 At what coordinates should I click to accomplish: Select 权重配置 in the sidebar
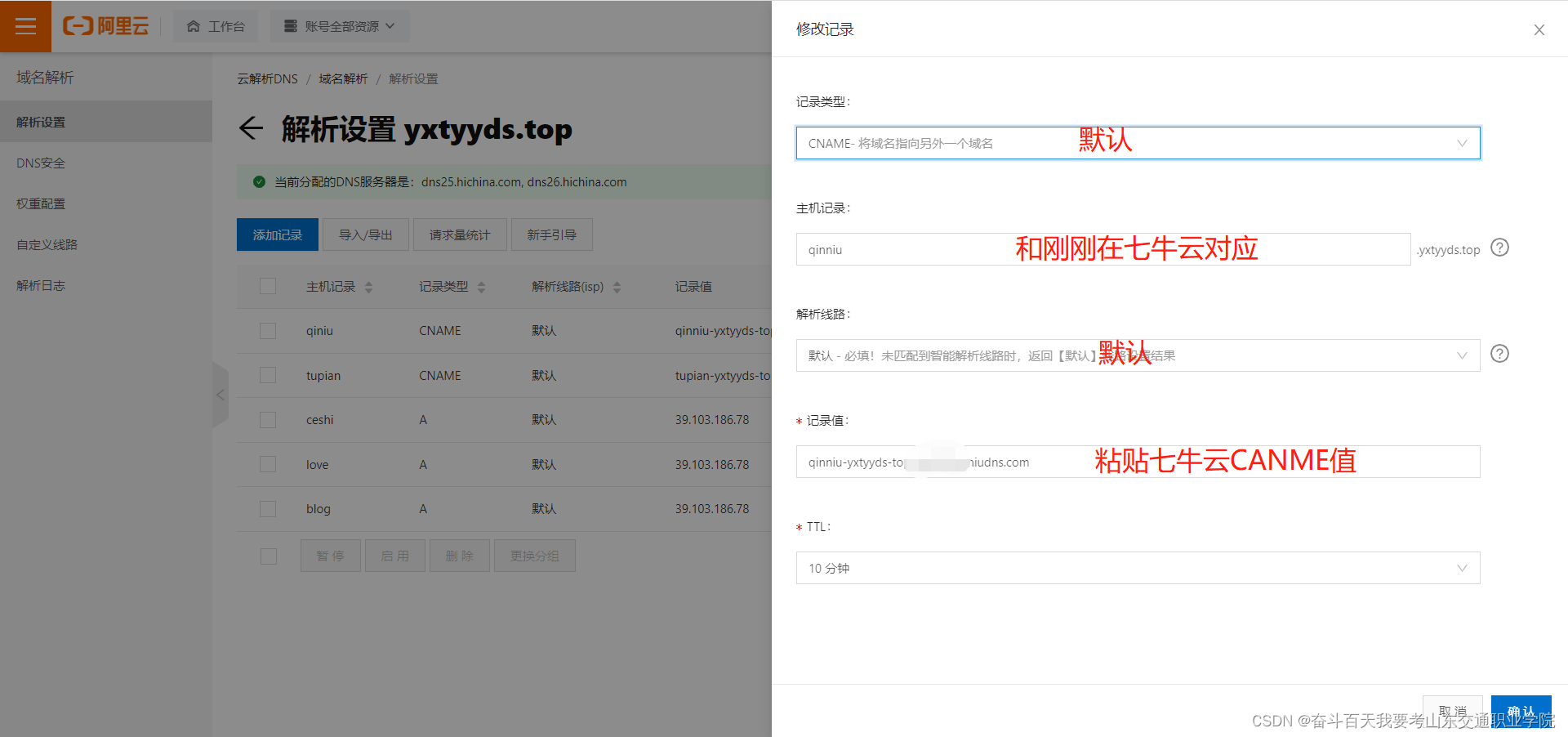point(106,203)
